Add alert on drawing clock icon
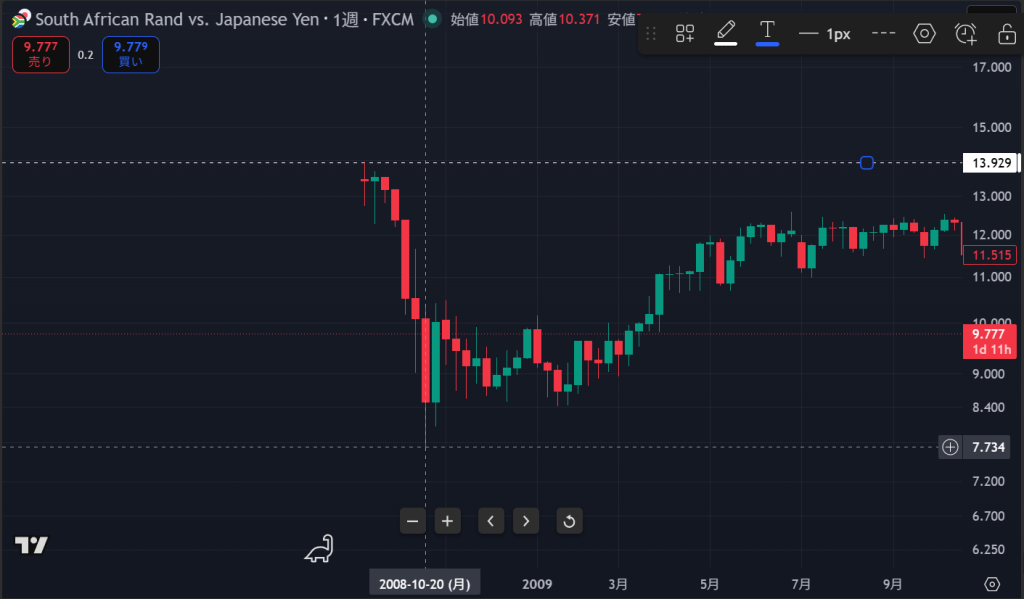This screenshot has height=599, width=1024. [965, 33]
